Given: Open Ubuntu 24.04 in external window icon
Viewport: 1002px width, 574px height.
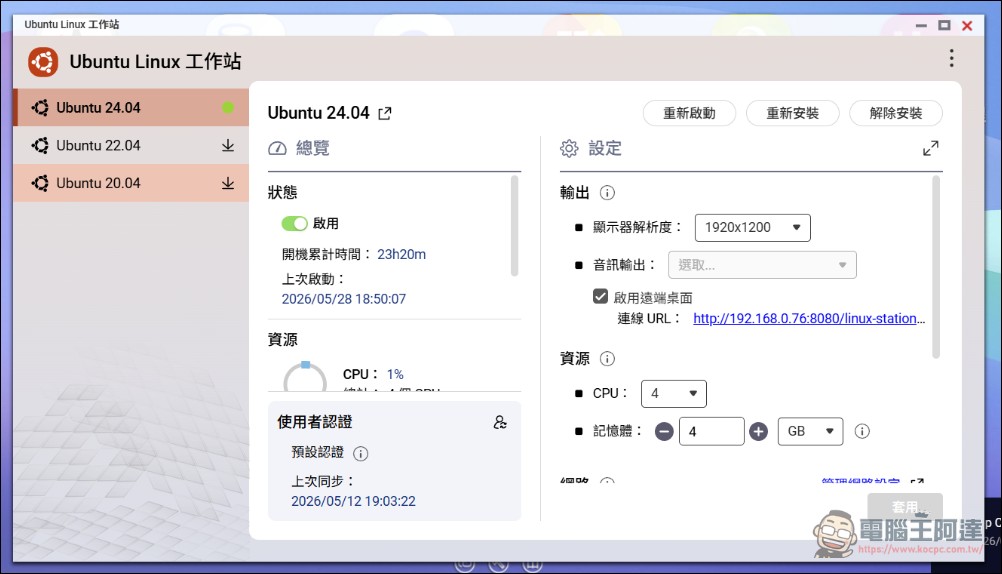Looking at the screenshot, I should point(385,114).
